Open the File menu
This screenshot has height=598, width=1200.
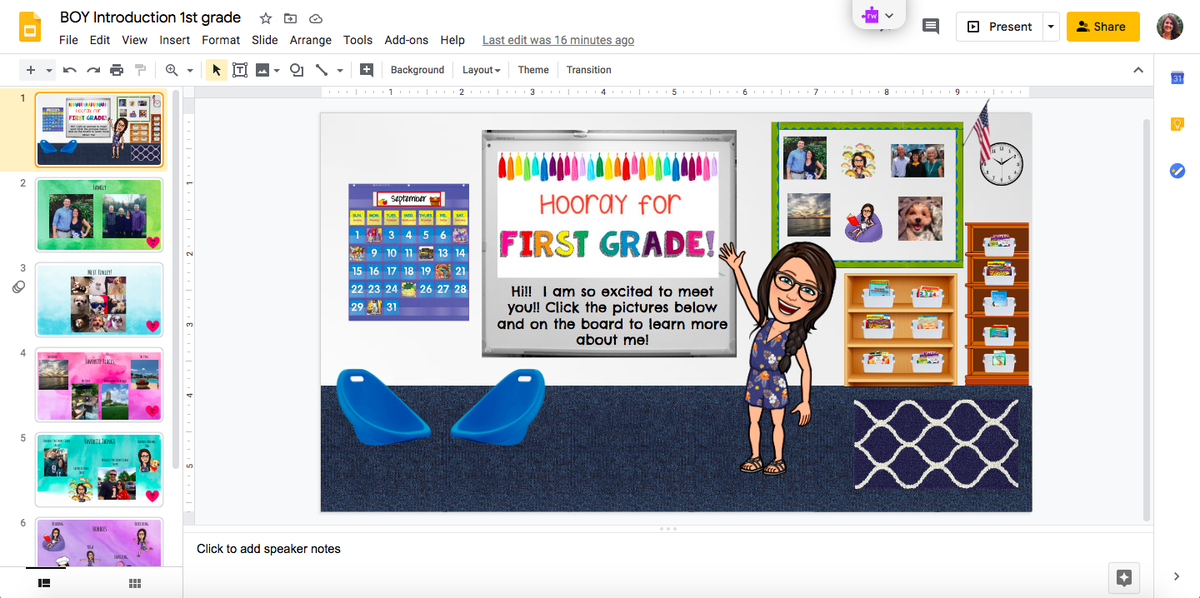coord(68,40)
